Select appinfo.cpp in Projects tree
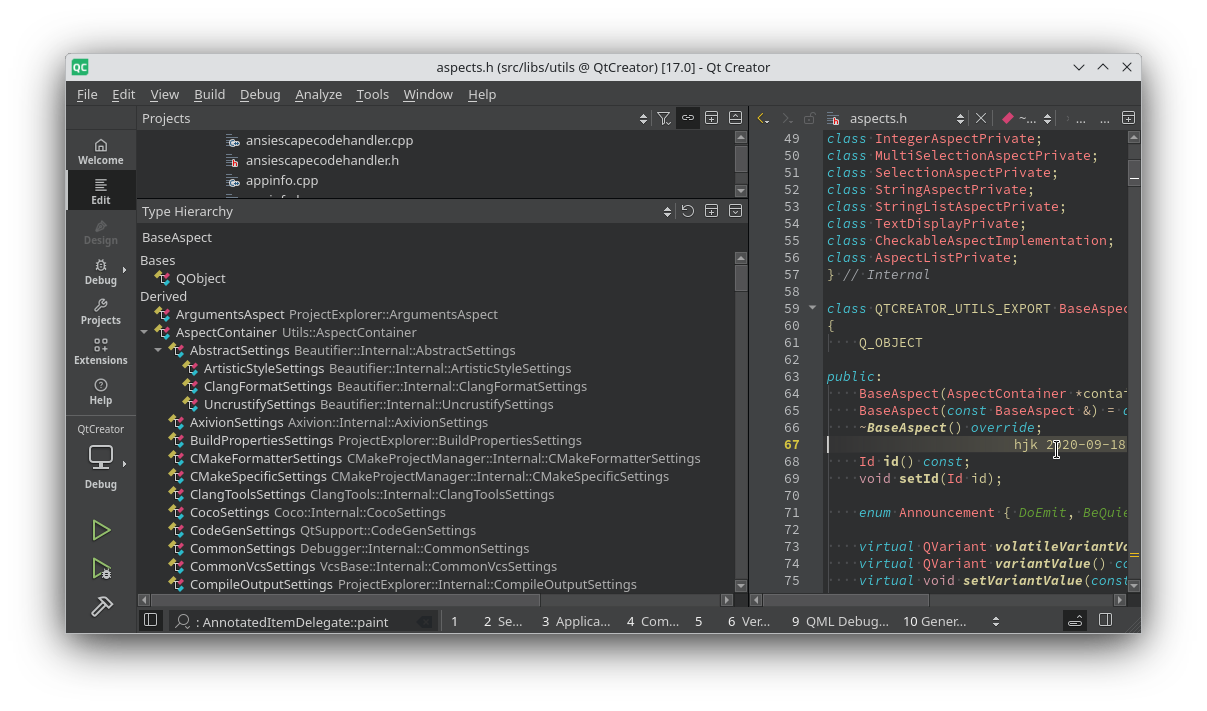Image resolution: width=1207 pixels, height=711 pixels. [282, 181]
